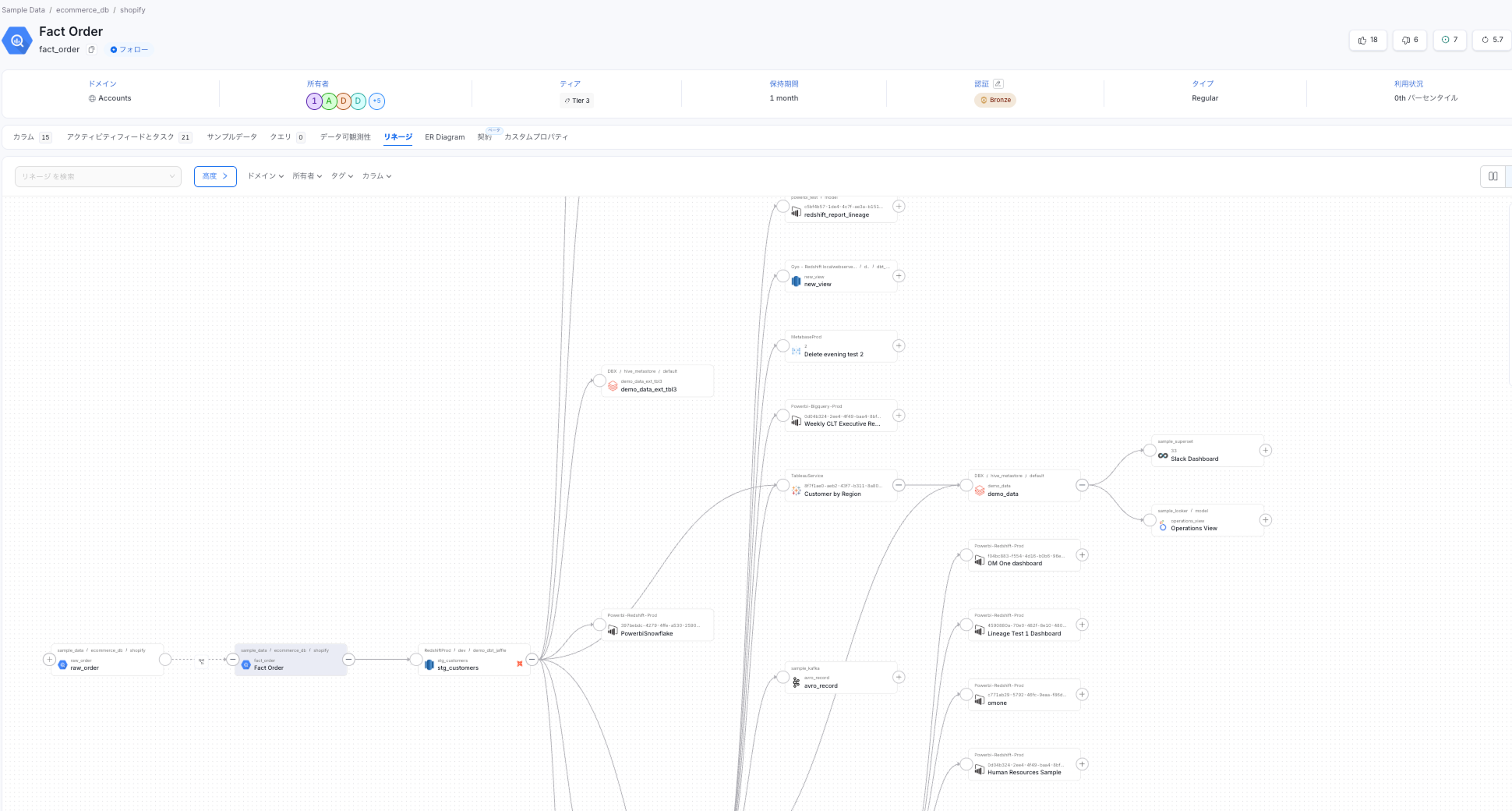Click the thumbs-down vote button
Viewport: 1512px width, 811px height.
click(1409, 40)
